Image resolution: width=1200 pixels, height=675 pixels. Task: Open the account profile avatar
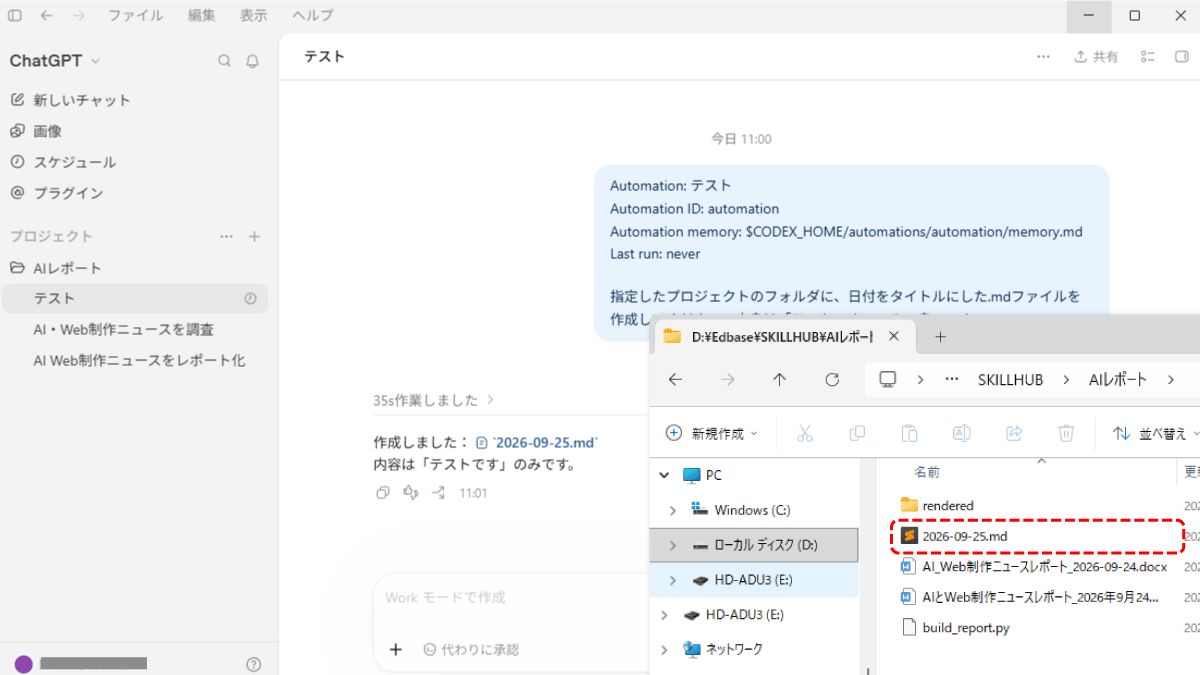point(24,664)
